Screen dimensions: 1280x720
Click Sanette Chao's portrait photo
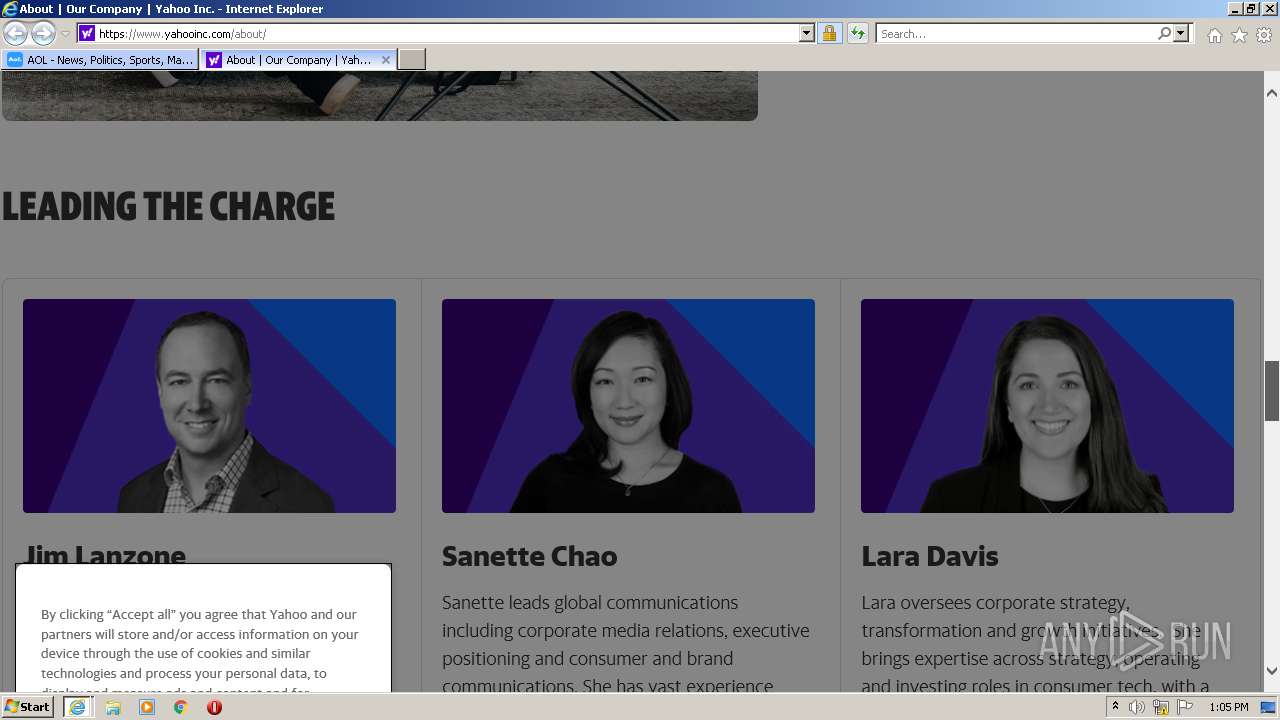coord(628,406)
